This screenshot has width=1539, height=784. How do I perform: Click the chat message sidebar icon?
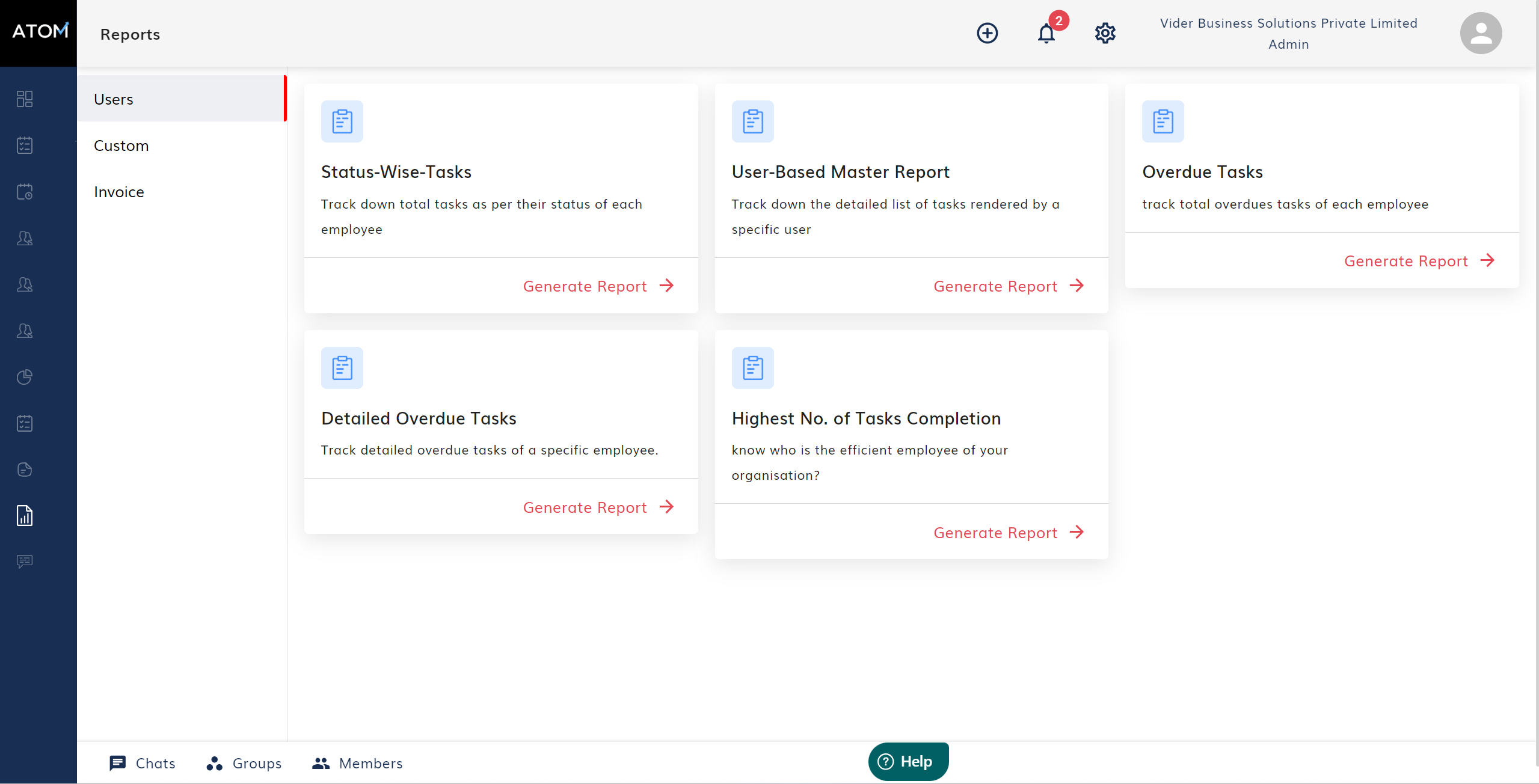[25, 562]
